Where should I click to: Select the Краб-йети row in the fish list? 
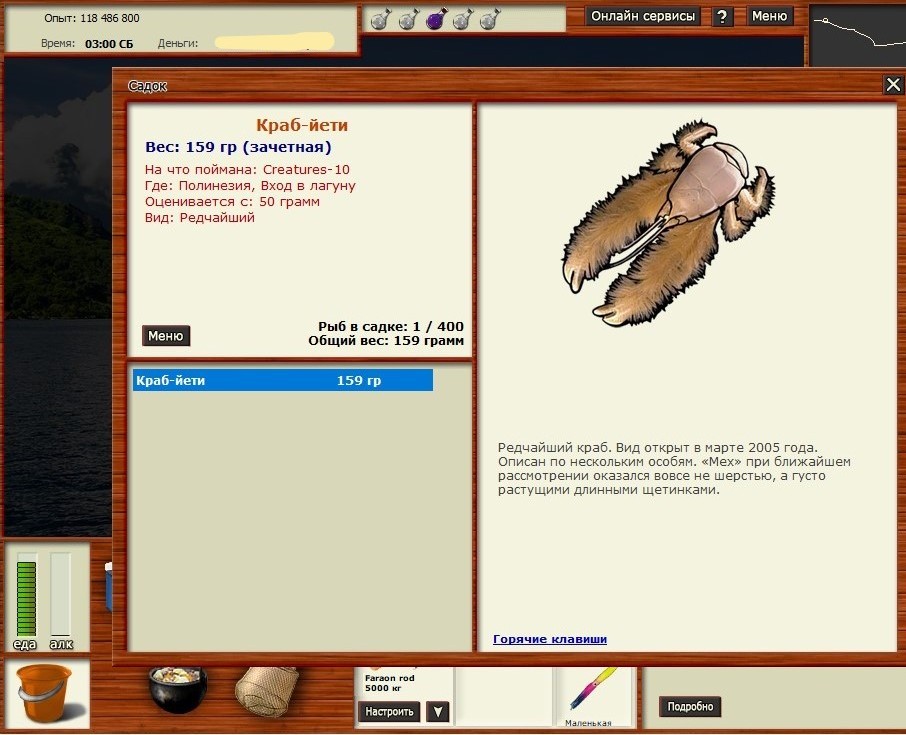pos(282,380)
